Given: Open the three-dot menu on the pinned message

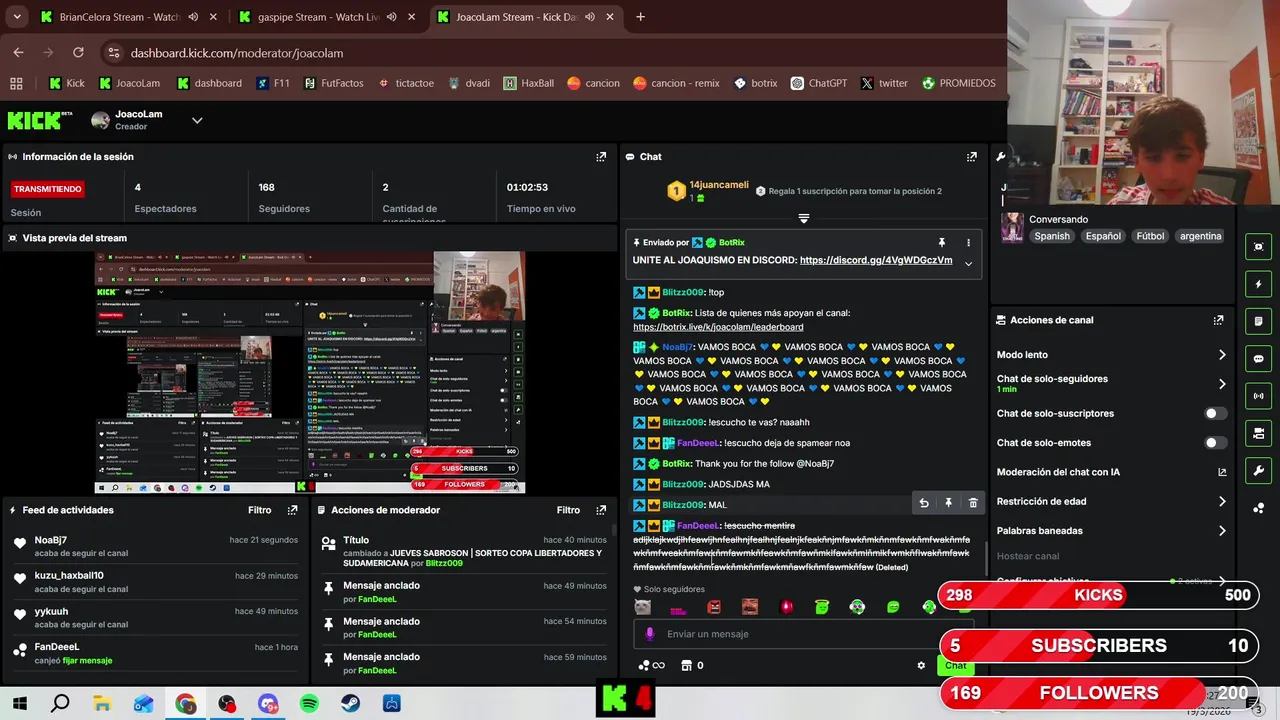Looking at the screenshot, I should (x=968, y=243).
